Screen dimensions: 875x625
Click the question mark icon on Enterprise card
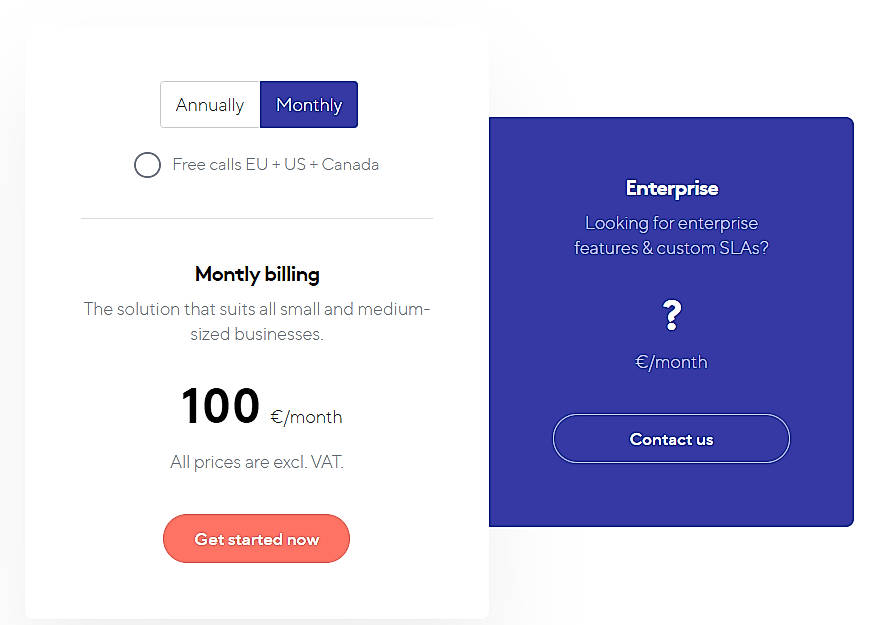click(x=671, y=314)
